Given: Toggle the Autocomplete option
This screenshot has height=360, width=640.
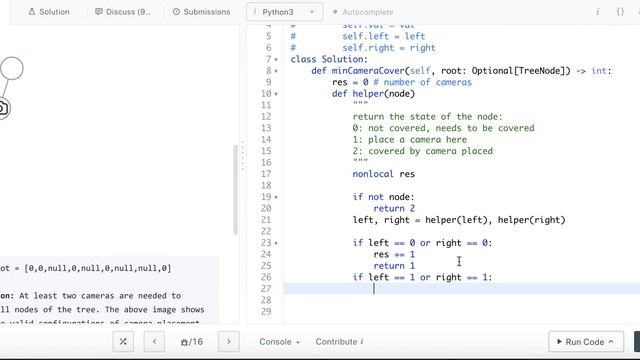Looking at the screenshot, I should pos(363,12).
